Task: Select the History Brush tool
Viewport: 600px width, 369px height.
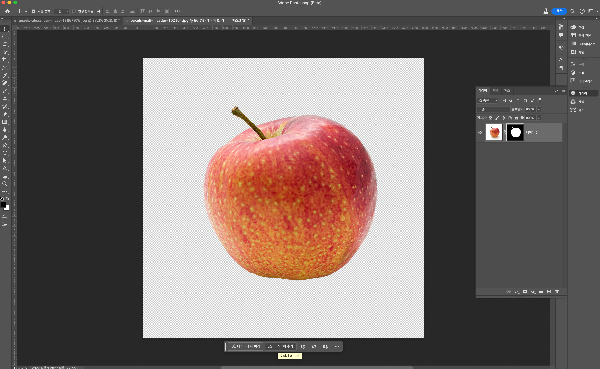Action: [x=5, y=106]
